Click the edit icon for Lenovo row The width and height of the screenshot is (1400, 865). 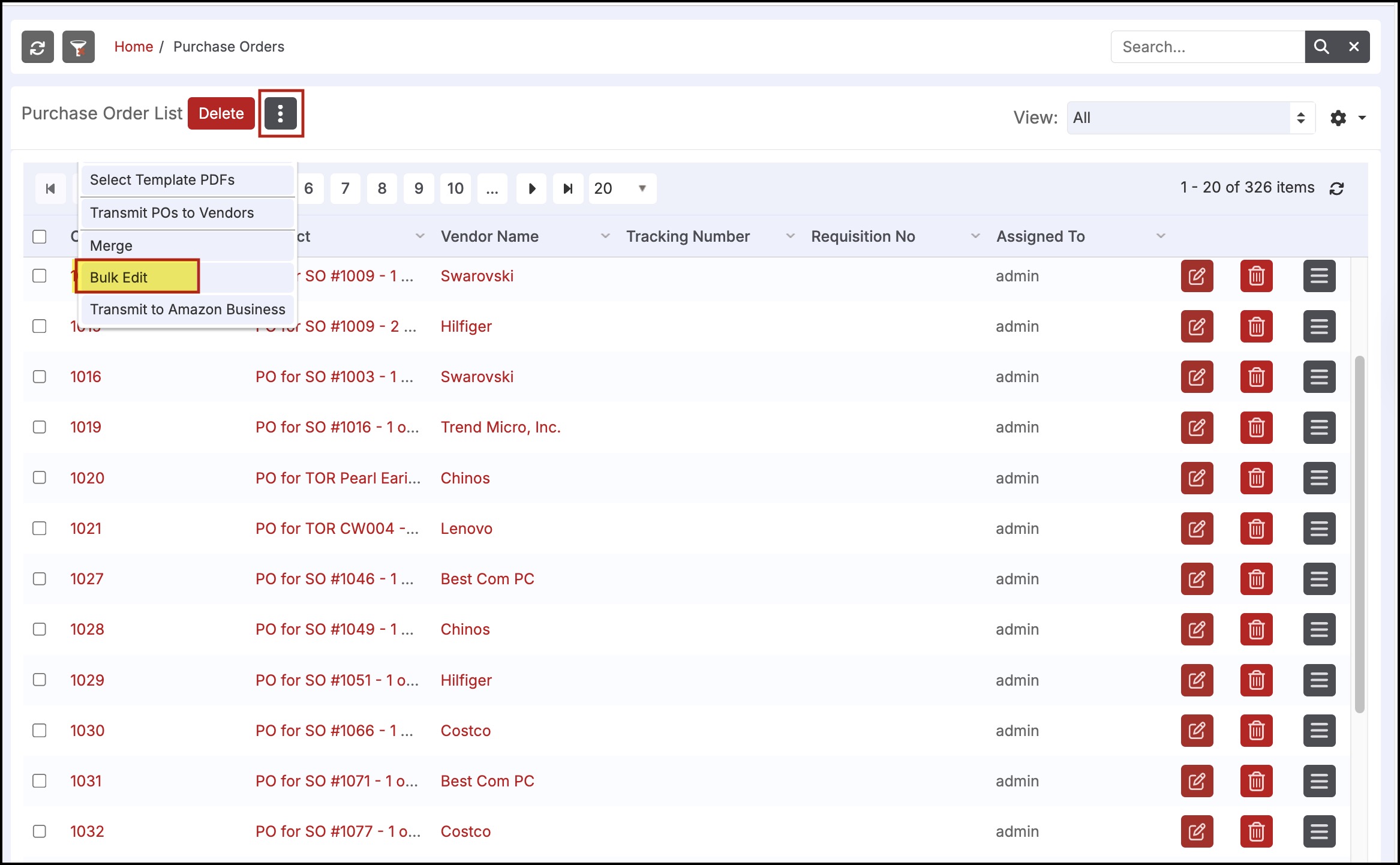point(1197,528)
